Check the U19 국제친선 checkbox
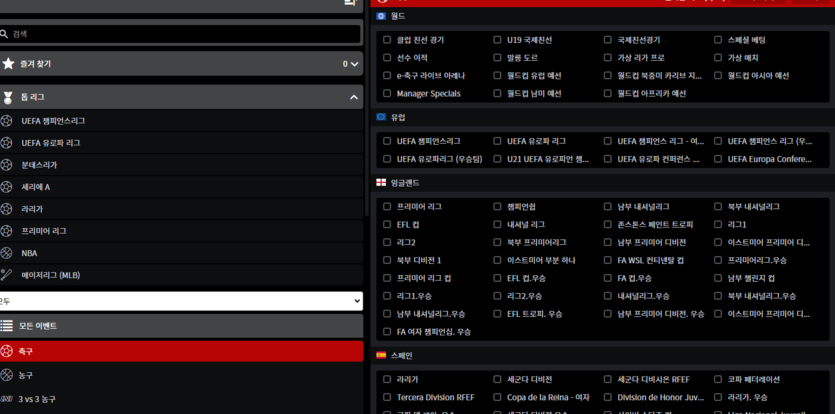 [x=497, y=39]
